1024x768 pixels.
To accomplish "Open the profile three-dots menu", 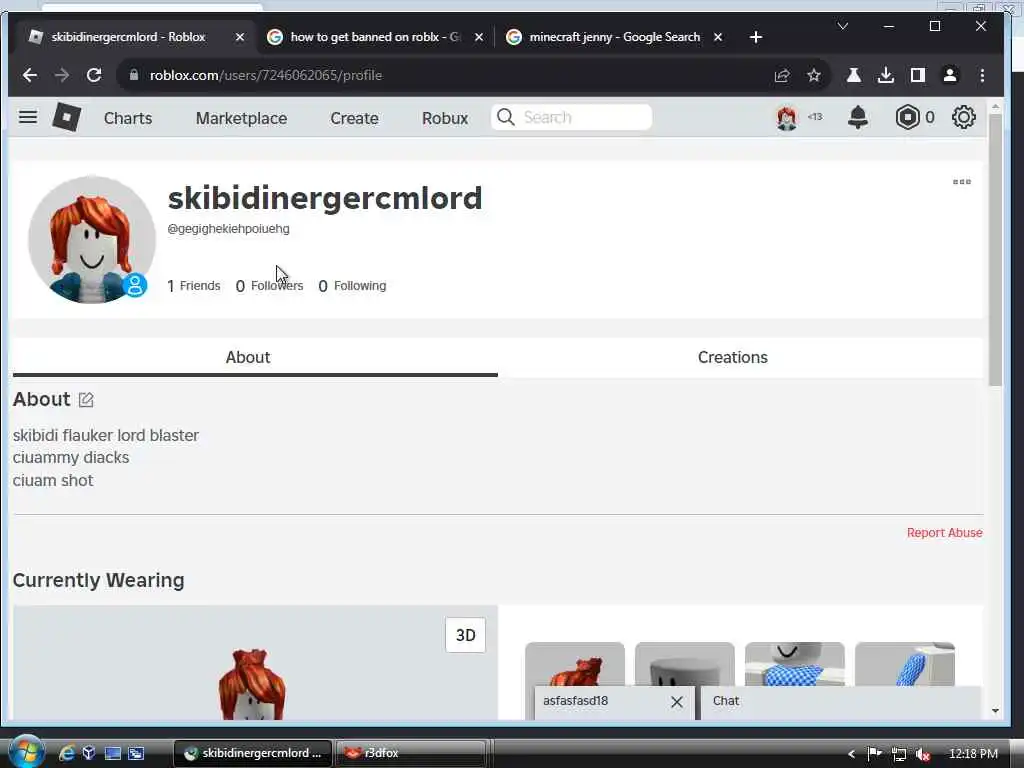I will click(x=961, y=182).
